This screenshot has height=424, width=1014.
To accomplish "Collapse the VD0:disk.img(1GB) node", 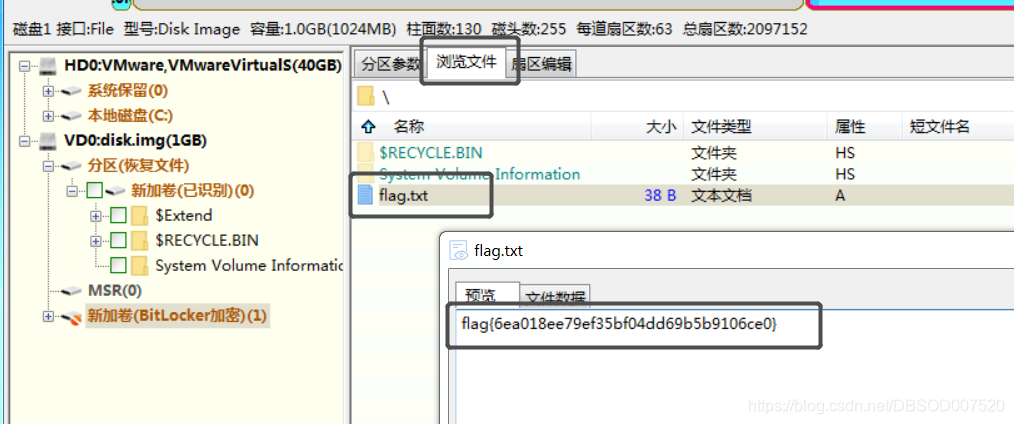I will coord(25,140).
